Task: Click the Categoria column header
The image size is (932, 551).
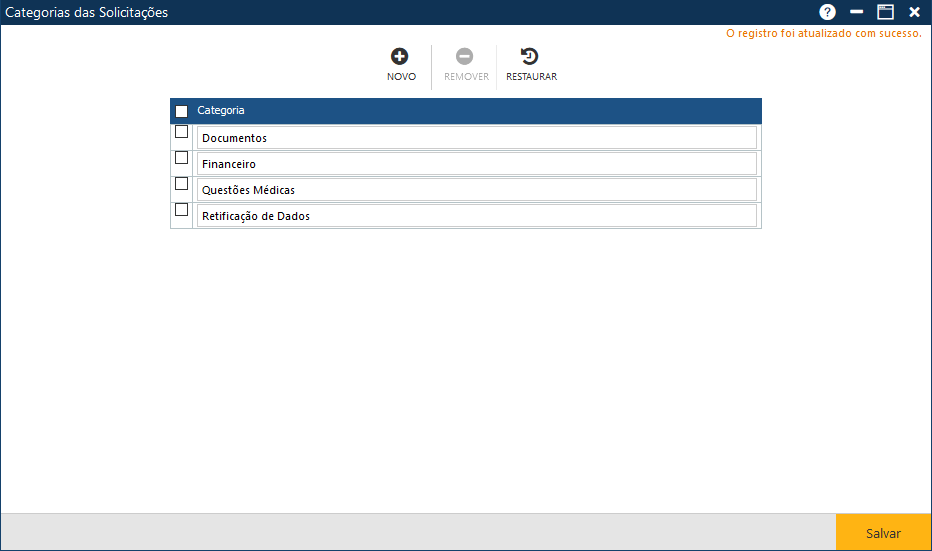Action: (221, 111)
